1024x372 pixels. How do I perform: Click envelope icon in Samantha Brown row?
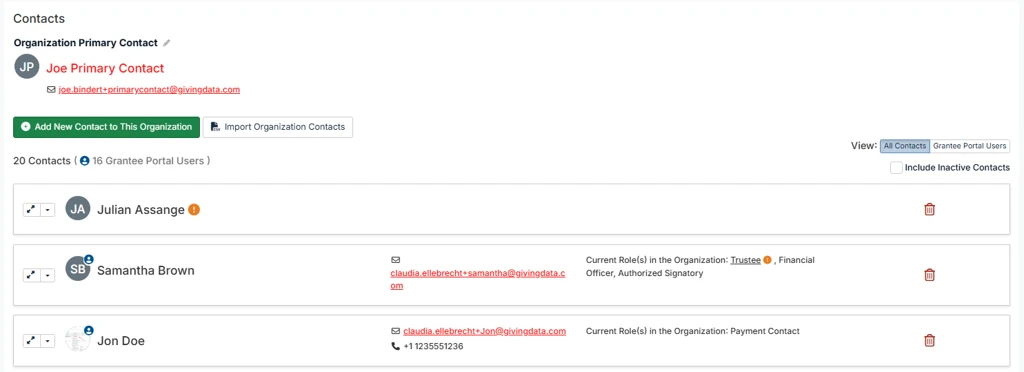tap(395, 260)
